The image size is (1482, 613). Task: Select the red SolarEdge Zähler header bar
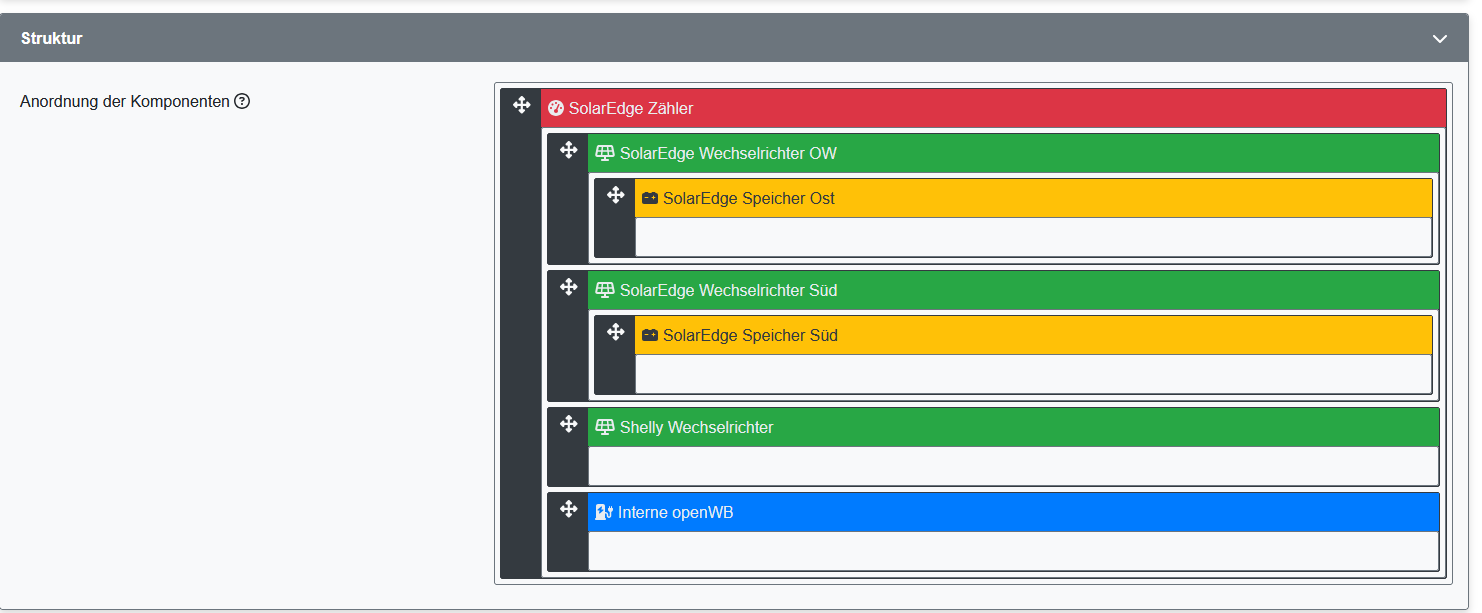click(x=1000, y=108)
